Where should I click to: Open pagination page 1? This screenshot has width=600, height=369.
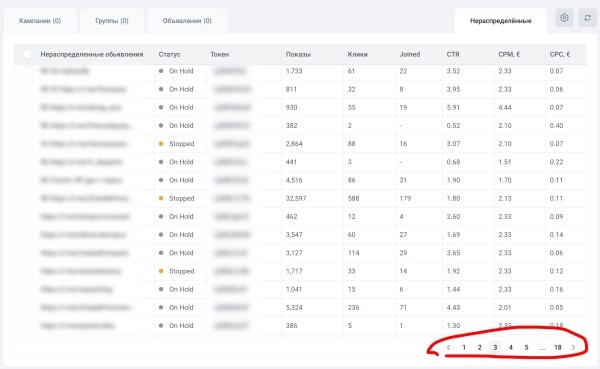[464, 348]
